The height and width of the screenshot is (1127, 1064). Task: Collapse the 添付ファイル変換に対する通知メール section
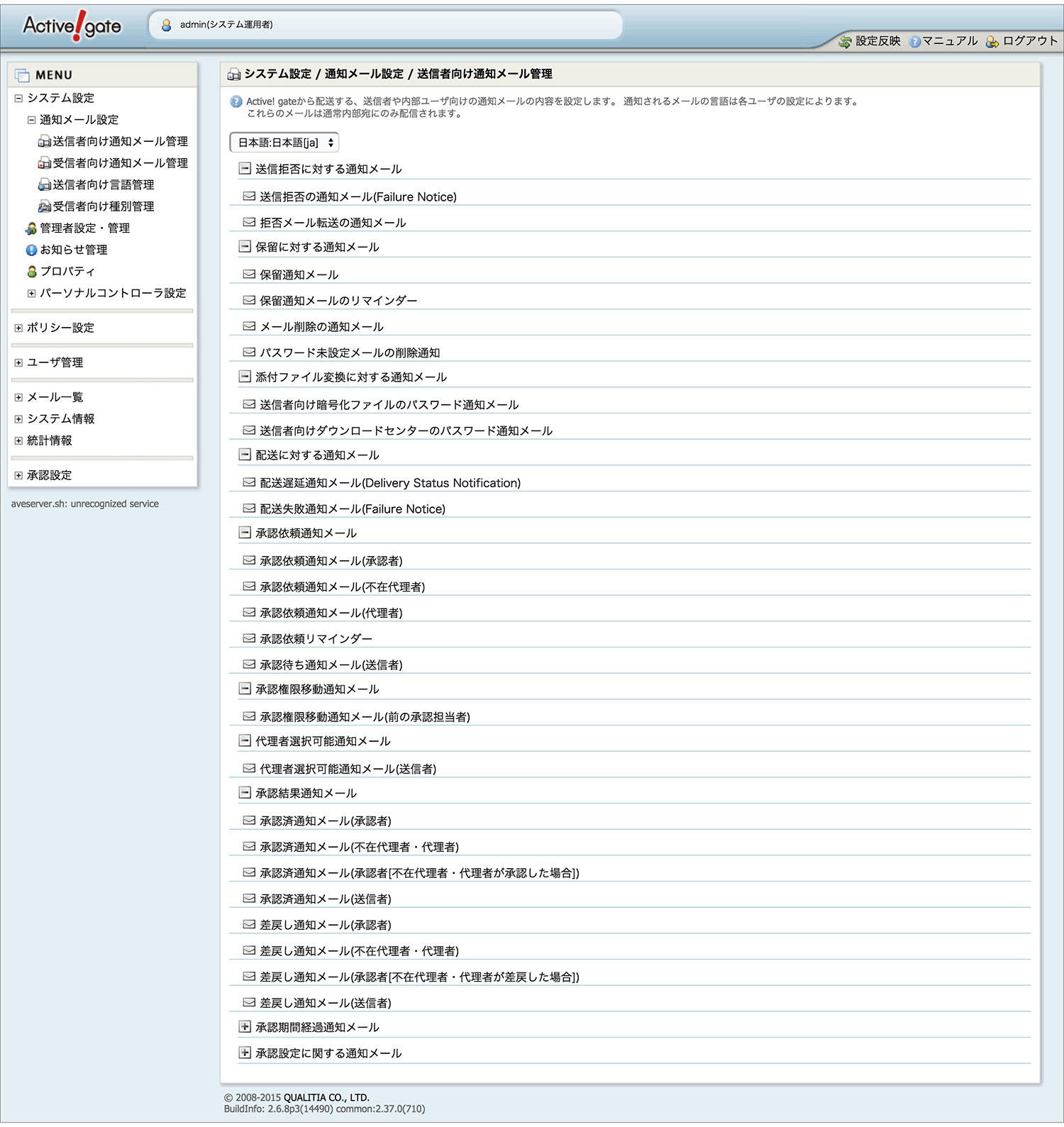click(245, 376)
